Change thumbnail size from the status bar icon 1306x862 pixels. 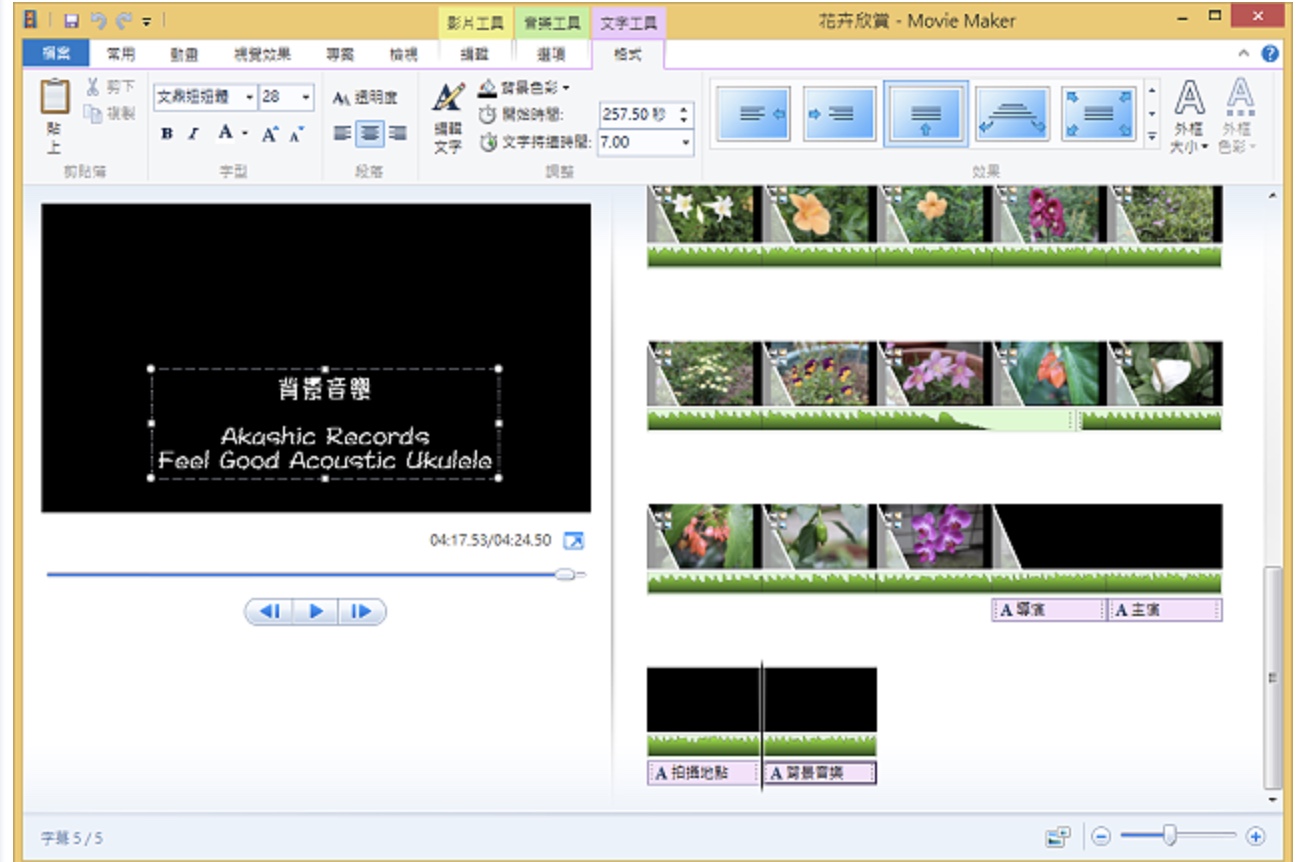coord(1057,837)
